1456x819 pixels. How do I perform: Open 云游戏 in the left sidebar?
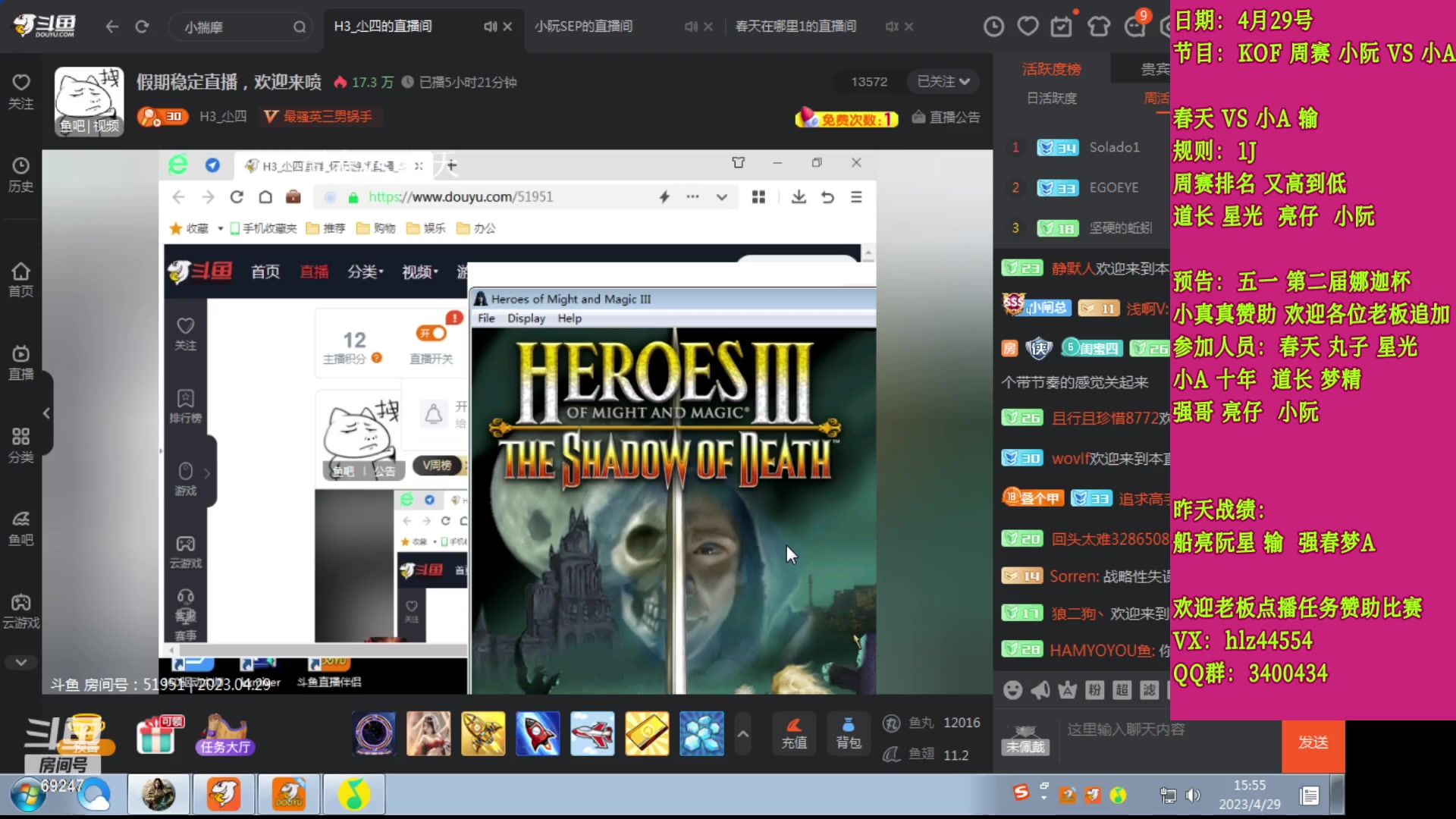point(20,611)
